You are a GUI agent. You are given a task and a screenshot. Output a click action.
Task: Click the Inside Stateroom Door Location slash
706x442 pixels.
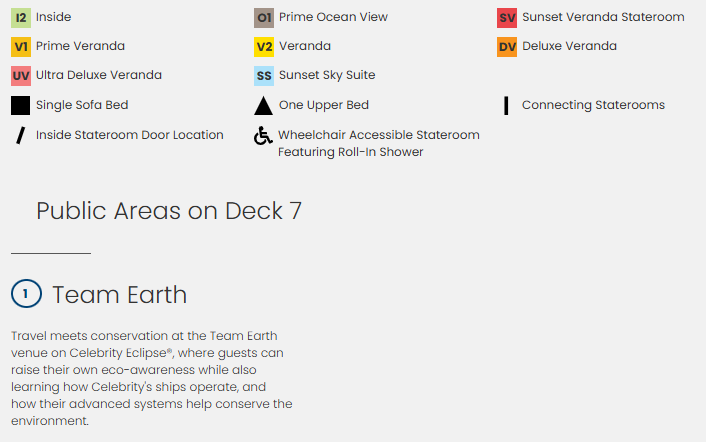click(20, 135)
